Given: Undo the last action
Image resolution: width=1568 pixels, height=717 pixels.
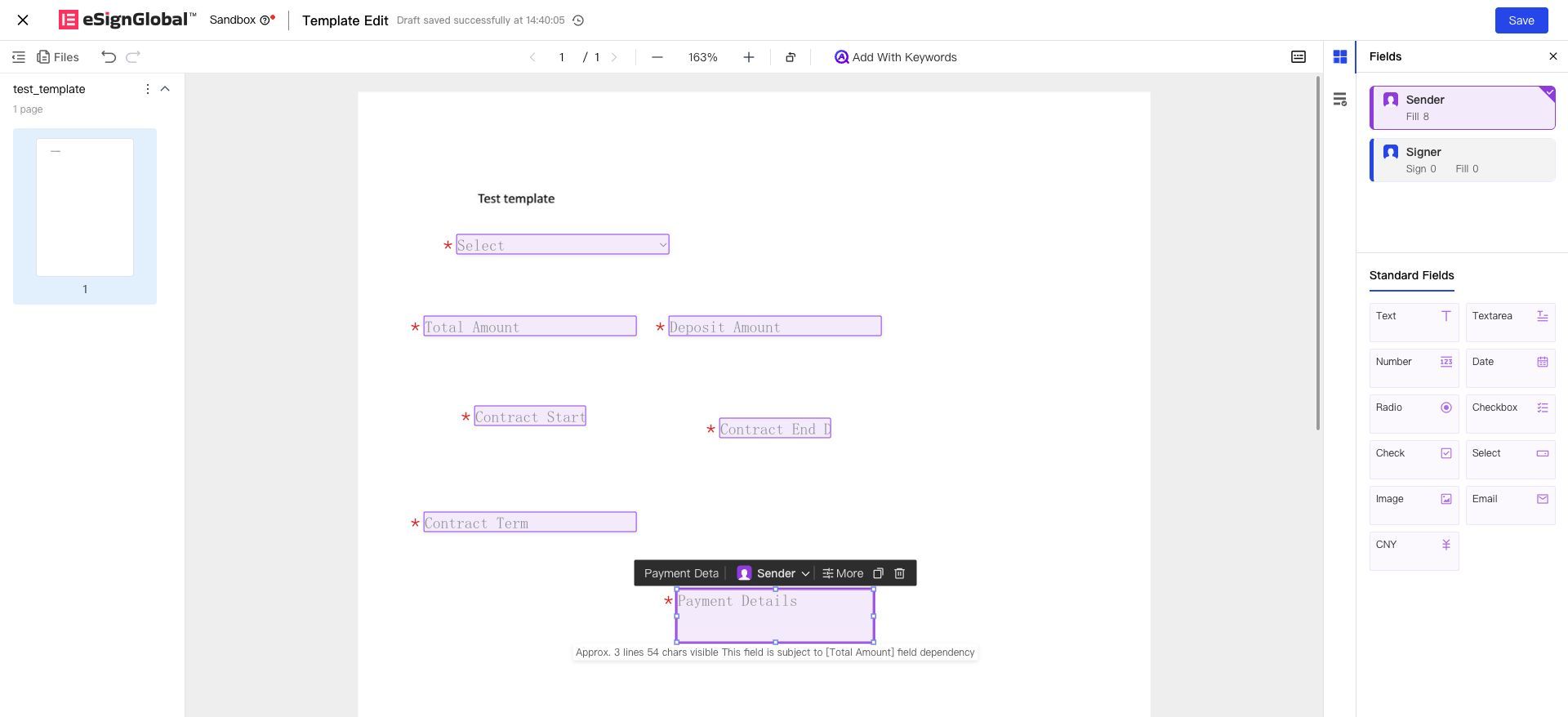Looking at the screenshot, I should (109, 57).
